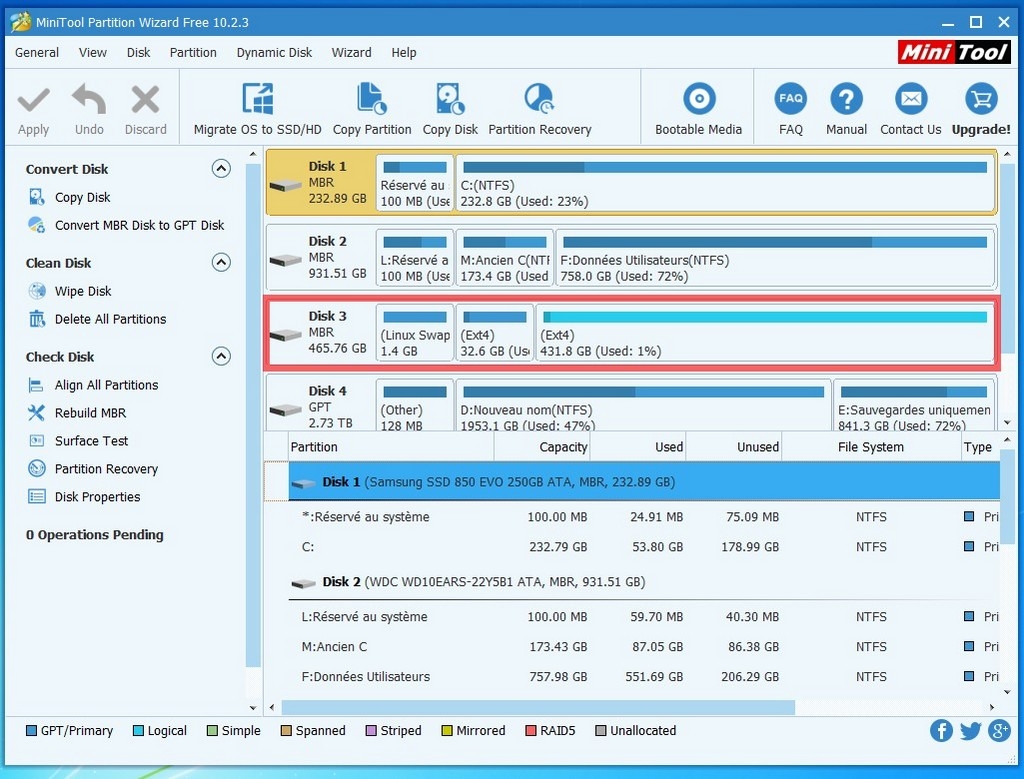Image resolution: width=1024 pixels, height=779 pixels.
Task: Select the F:Données Utilisateurs row in list
Action: click(x=644, y=677)
